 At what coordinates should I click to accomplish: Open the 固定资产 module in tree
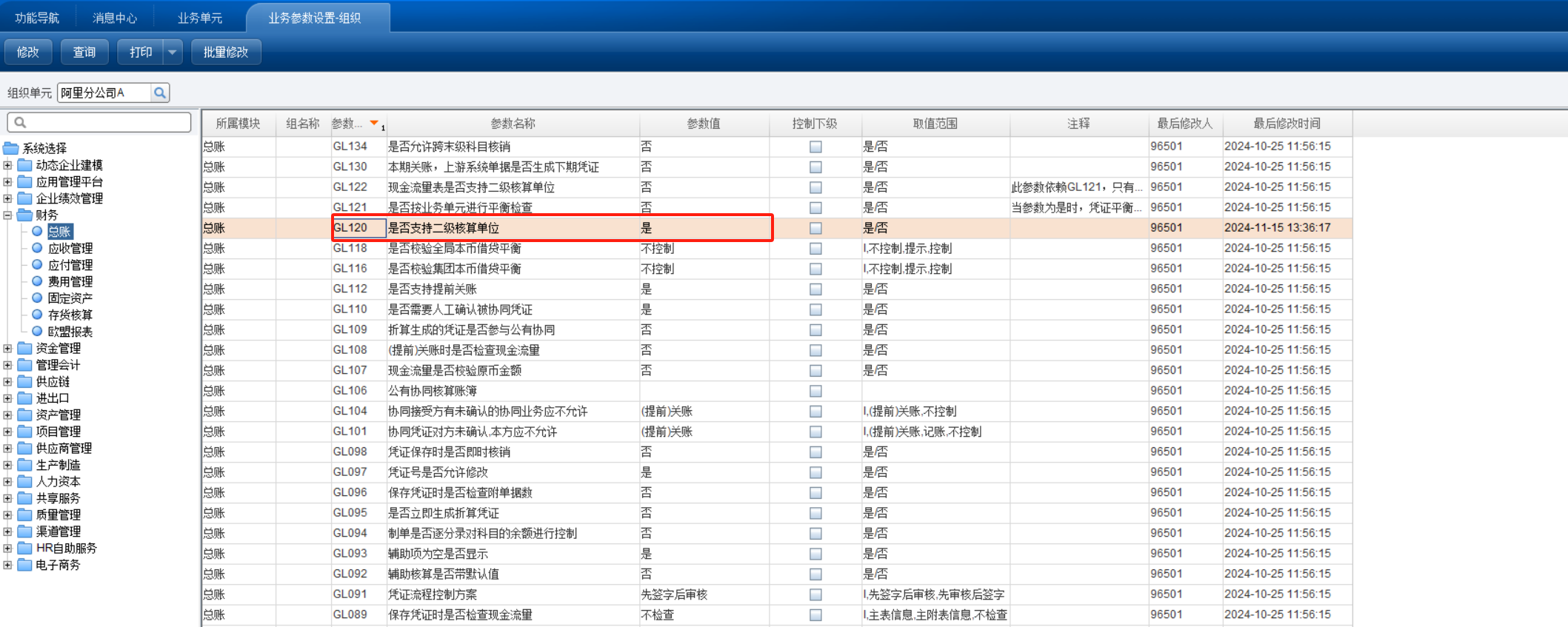click(70, 298)
